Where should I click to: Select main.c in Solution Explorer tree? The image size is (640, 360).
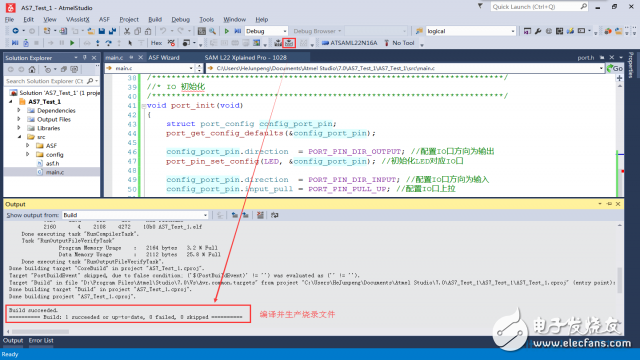55,172
